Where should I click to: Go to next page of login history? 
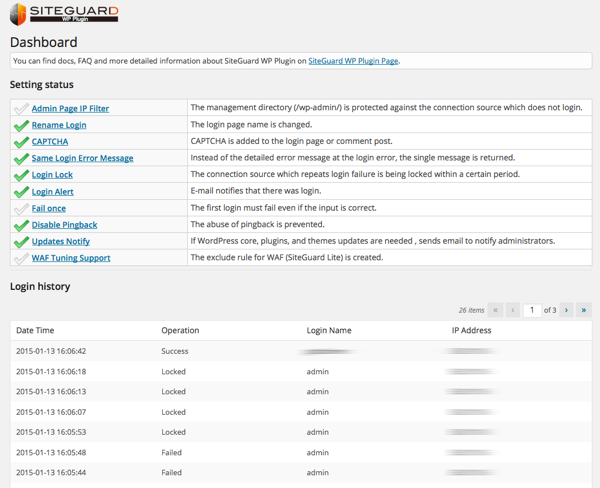[x=566, y=310]
